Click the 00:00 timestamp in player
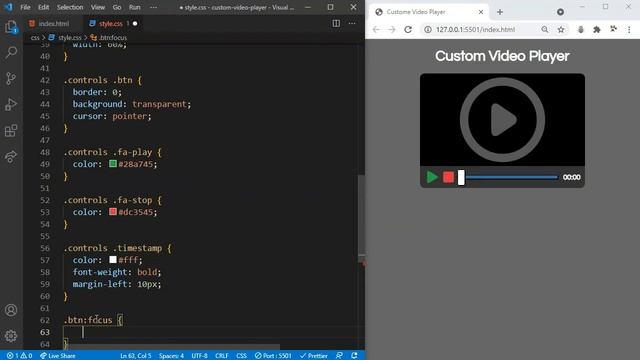The image size is (640, 360). coord(571,177)
